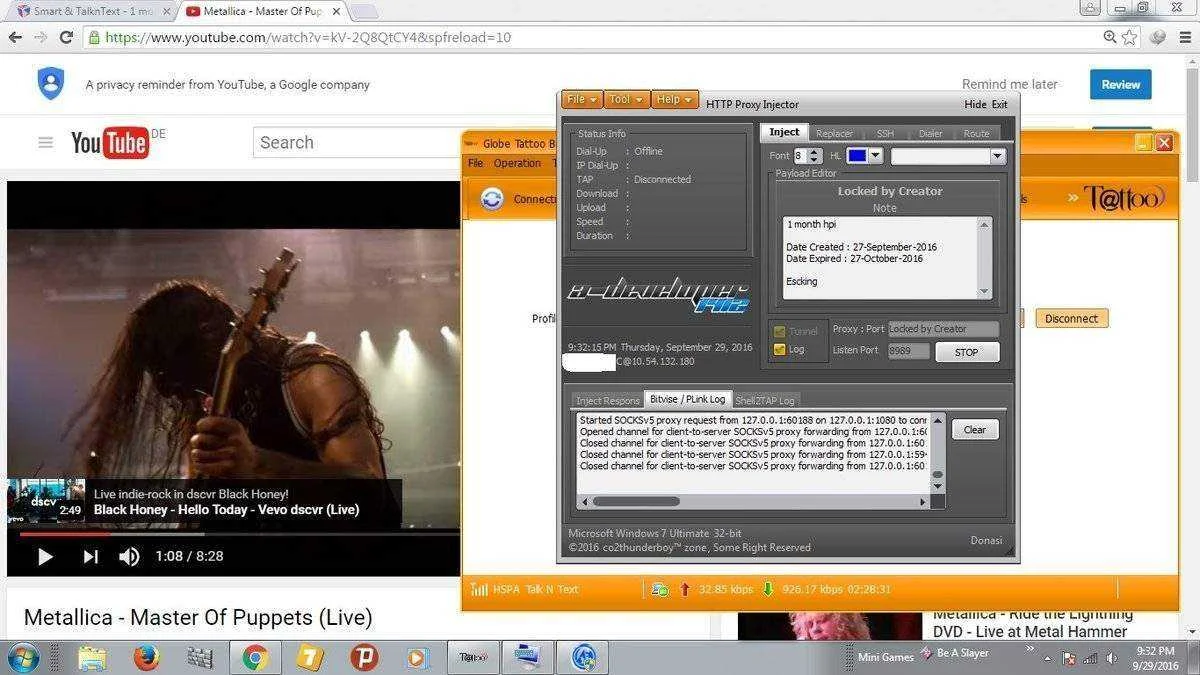Image resolution: width=1200 pixels, height=675 pixels.
Task: Reload the page in Chrome
Action: (66, 37)
